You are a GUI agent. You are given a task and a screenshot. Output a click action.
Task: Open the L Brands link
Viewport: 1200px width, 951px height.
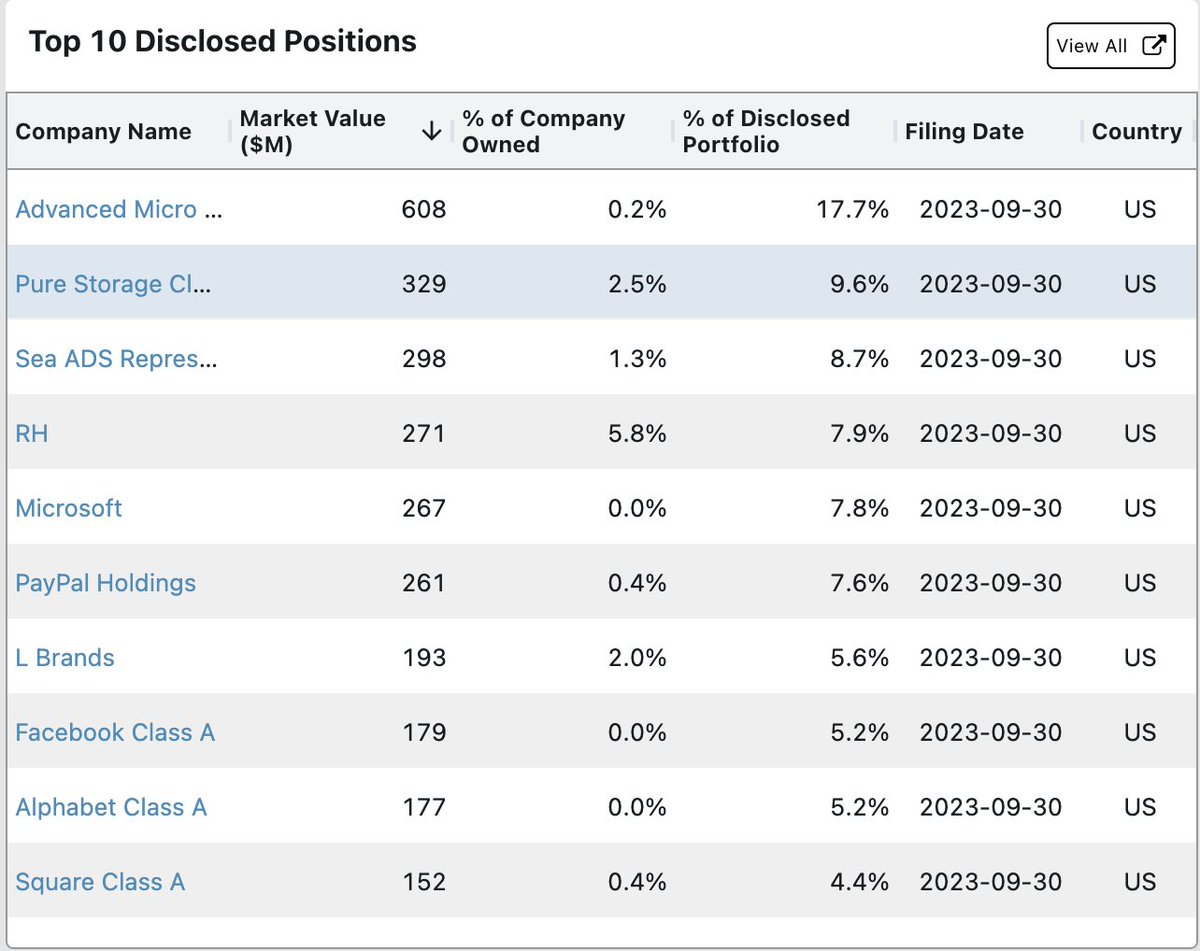coord(65,658)
